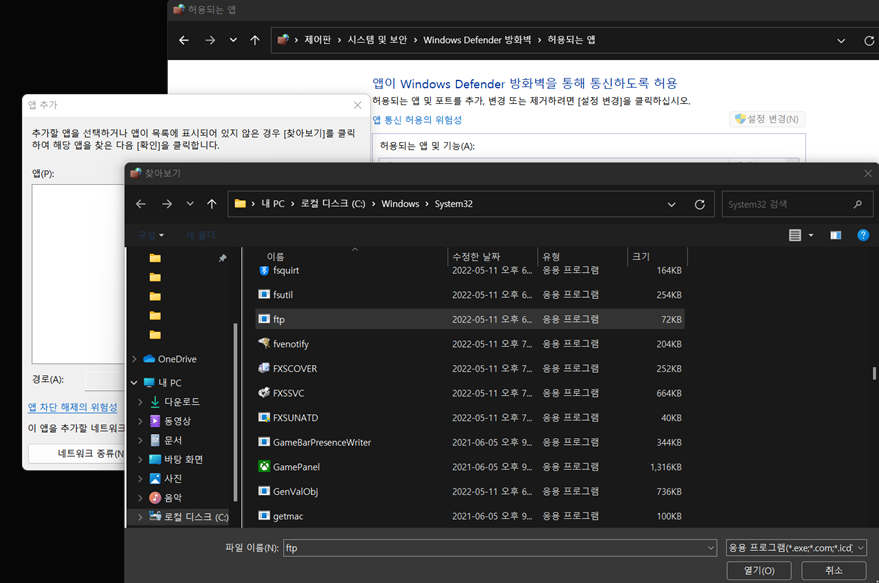This screenshot has width=879, height=583.
Task: Refresh the 허용되는 앱 window
Action: pos(869,41)
